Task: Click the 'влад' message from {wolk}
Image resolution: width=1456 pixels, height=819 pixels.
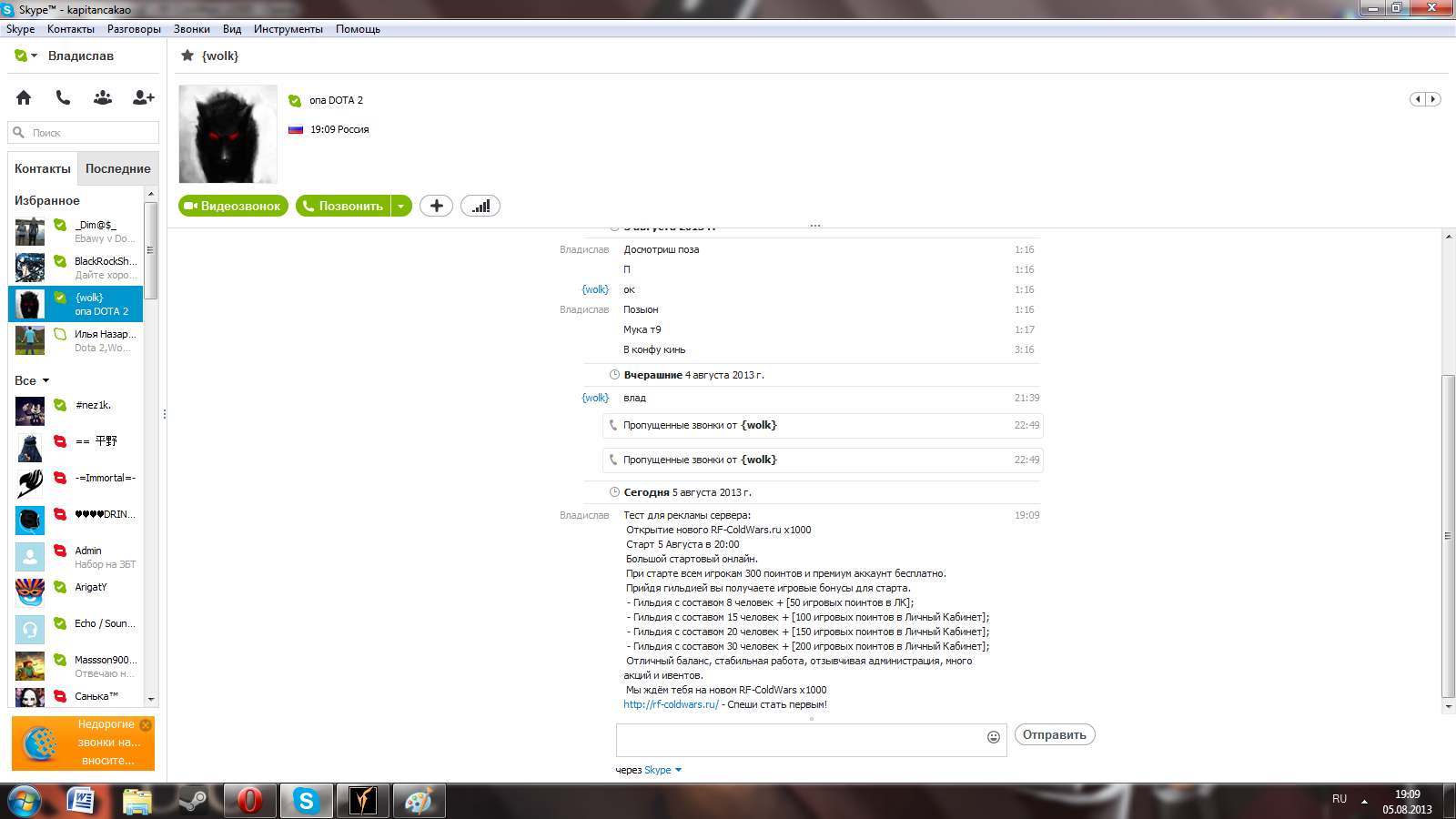Action: coord(634,398)
